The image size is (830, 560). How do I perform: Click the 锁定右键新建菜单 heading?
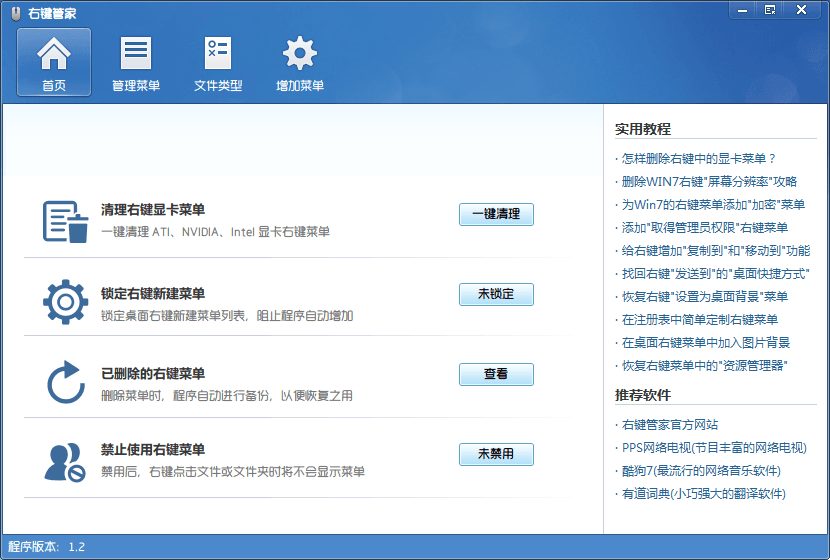pyautogui.click(x=153, y=294)
